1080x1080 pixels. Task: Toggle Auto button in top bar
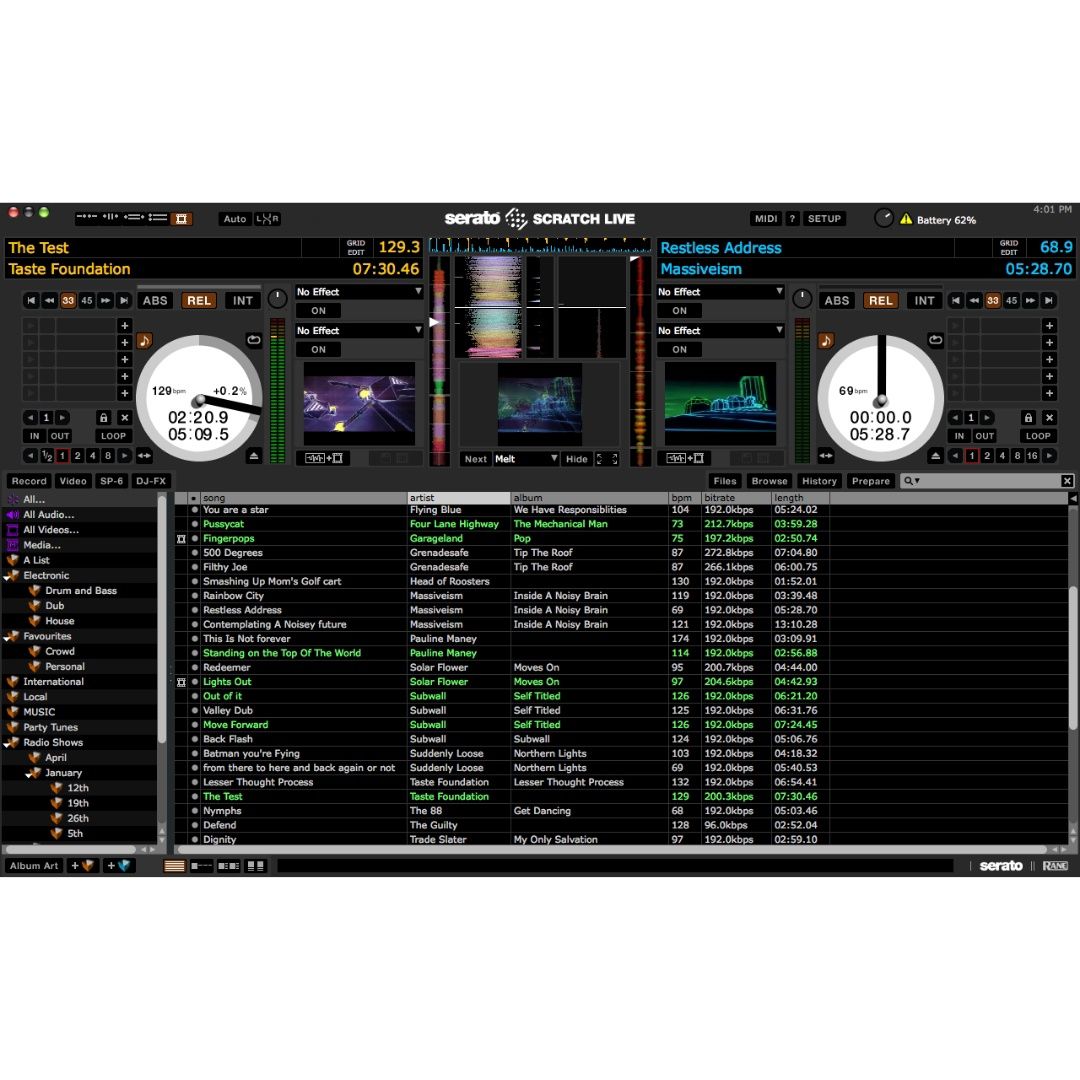235,219
